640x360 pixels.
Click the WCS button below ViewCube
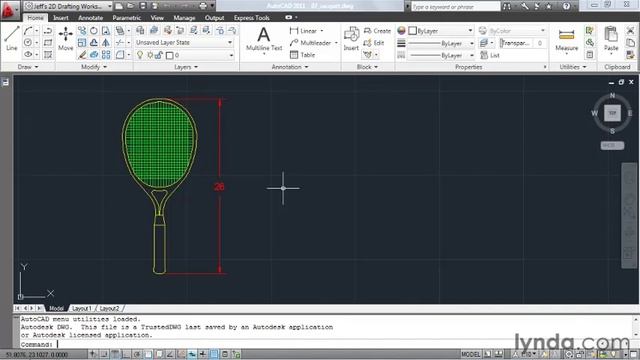coord(612,145)
